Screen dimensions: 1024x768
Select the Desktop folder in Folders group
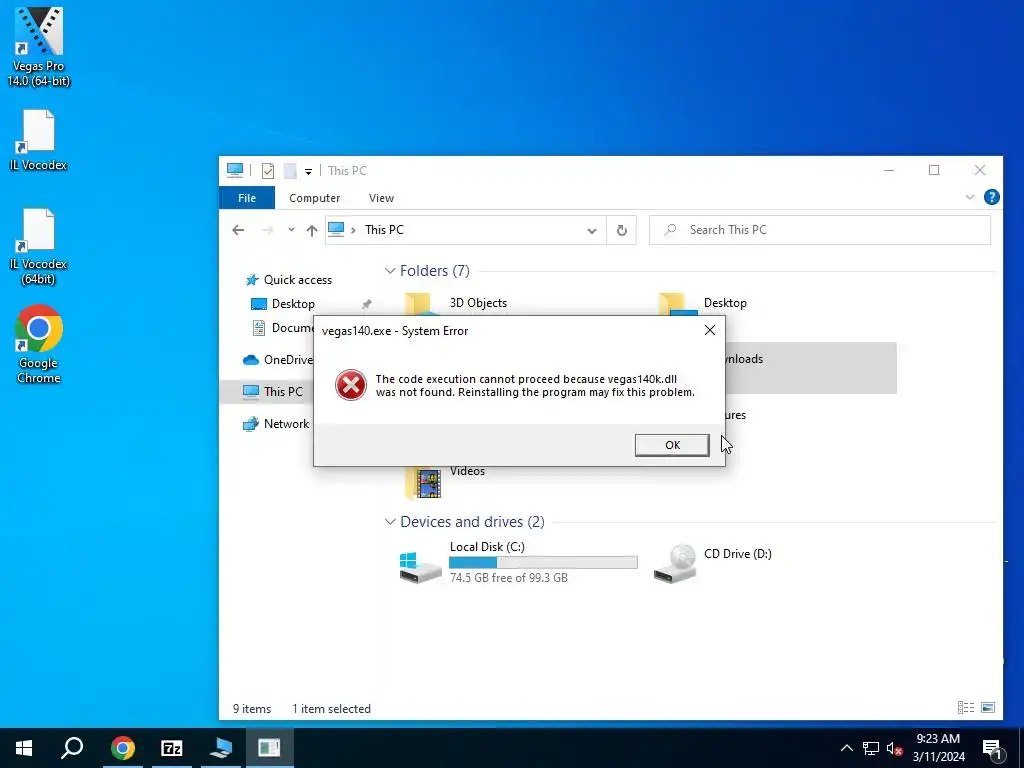(x=725, y=303)
